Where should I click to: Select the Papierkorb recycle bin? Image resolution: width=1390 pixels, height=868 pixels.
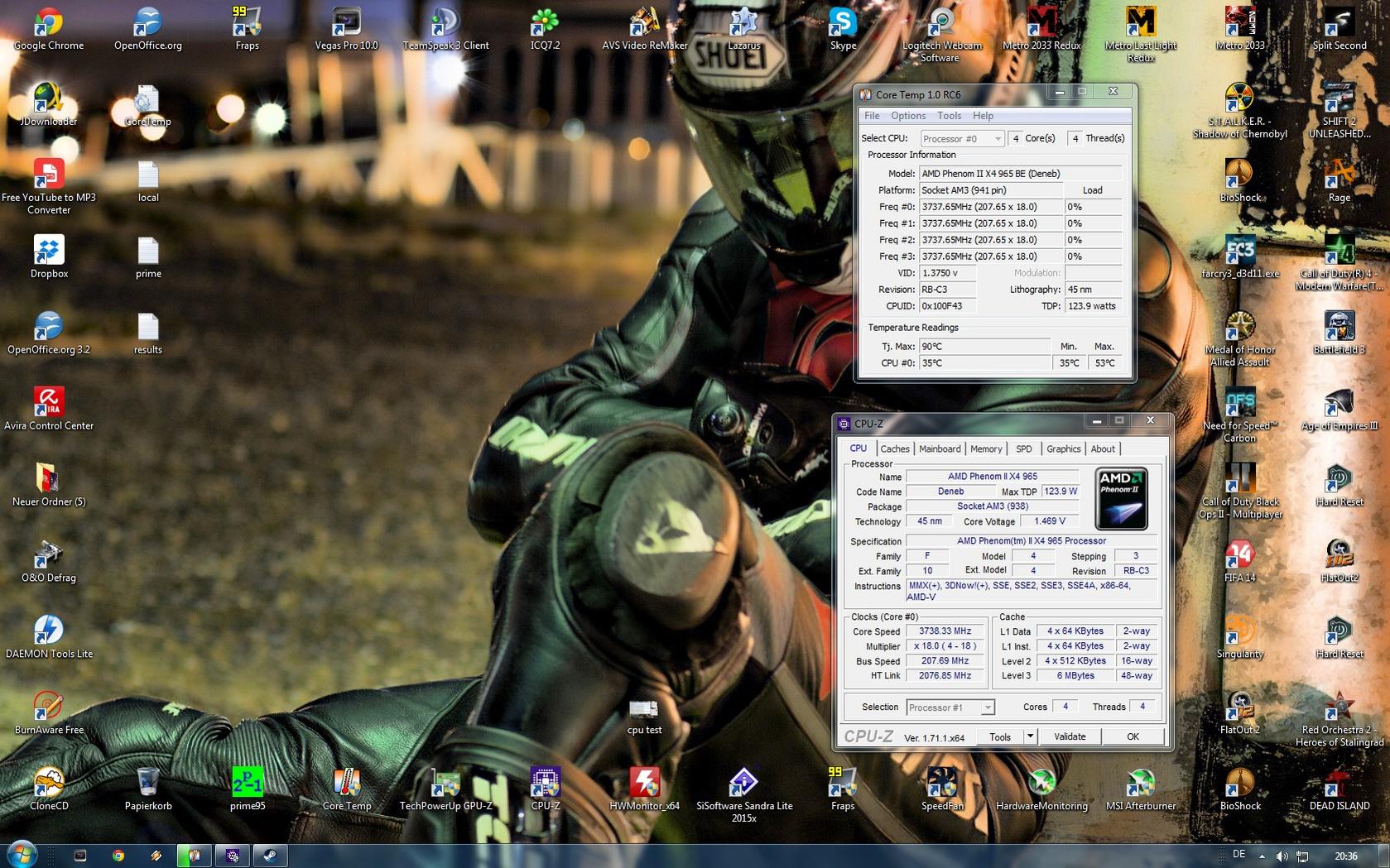coord(148,789)
